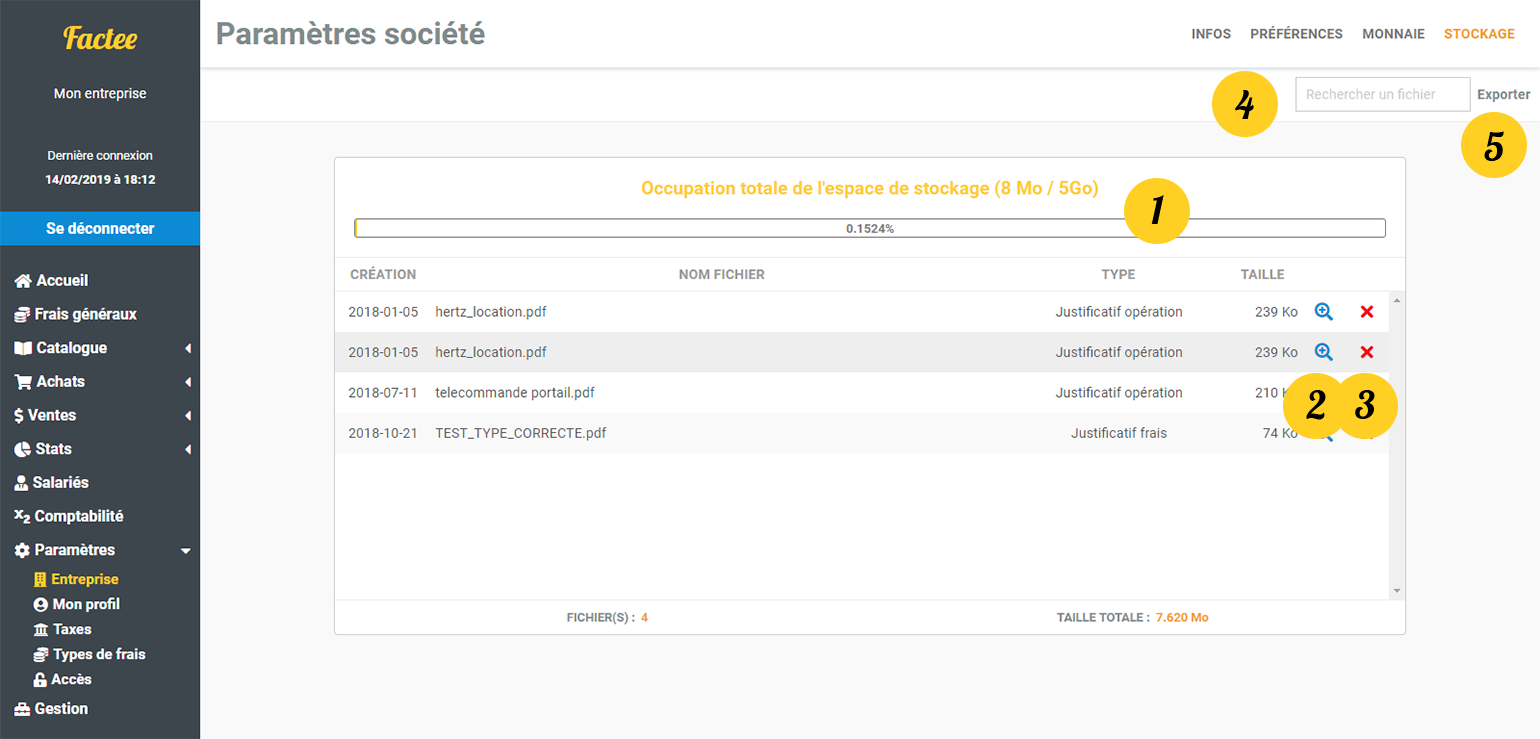Image resolution: width=1540 pixels, height=739 pixels.
Task: Switch to the PRÉFÉRENCES tab
Action: (x=1296, y=34)
